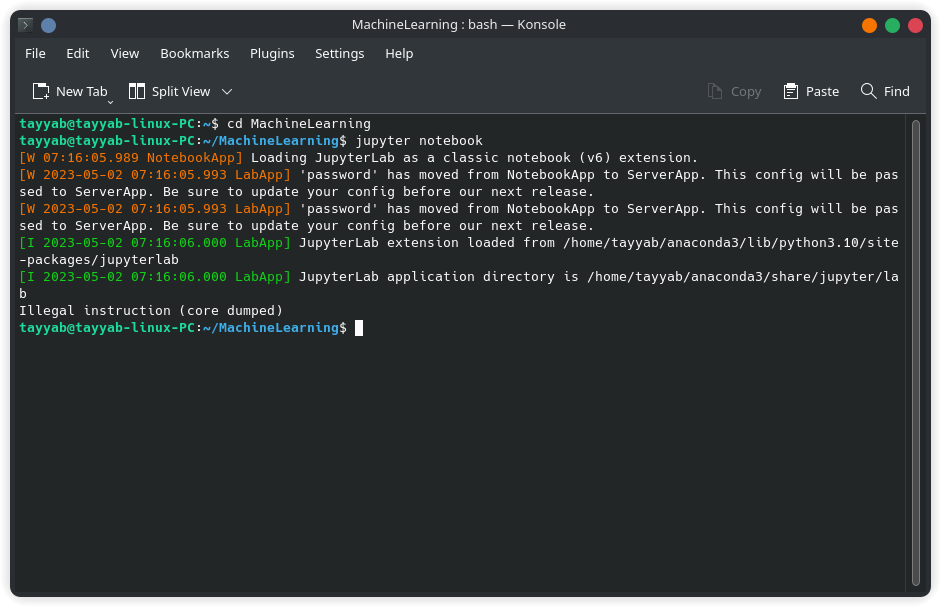The image size is (941, 607).
Task: Open the Edit menu
Action: point(77,53)
